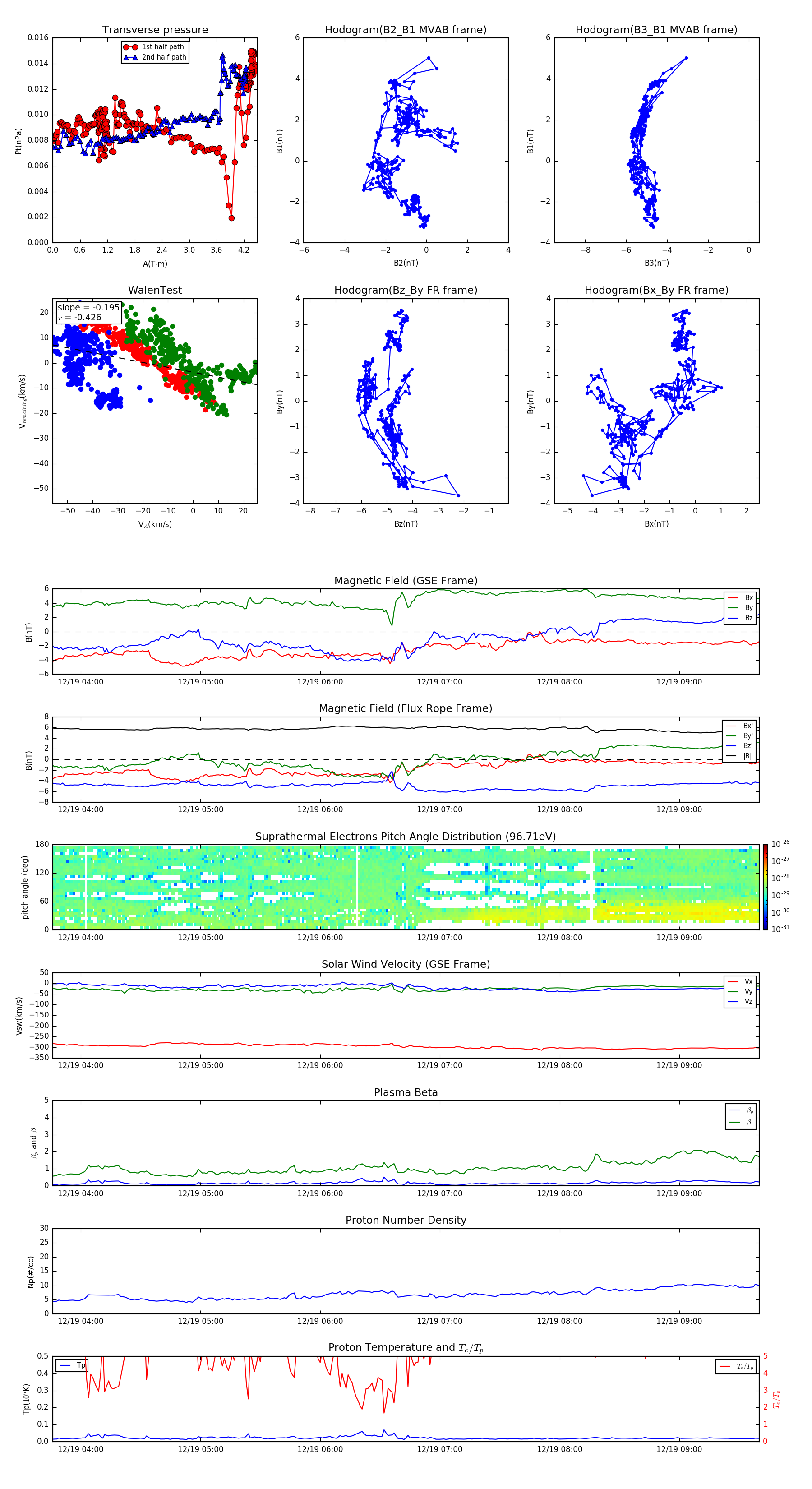Click the "Np(#/cc)" axis label
The image size is (812, 1489).
point(31,1271)
